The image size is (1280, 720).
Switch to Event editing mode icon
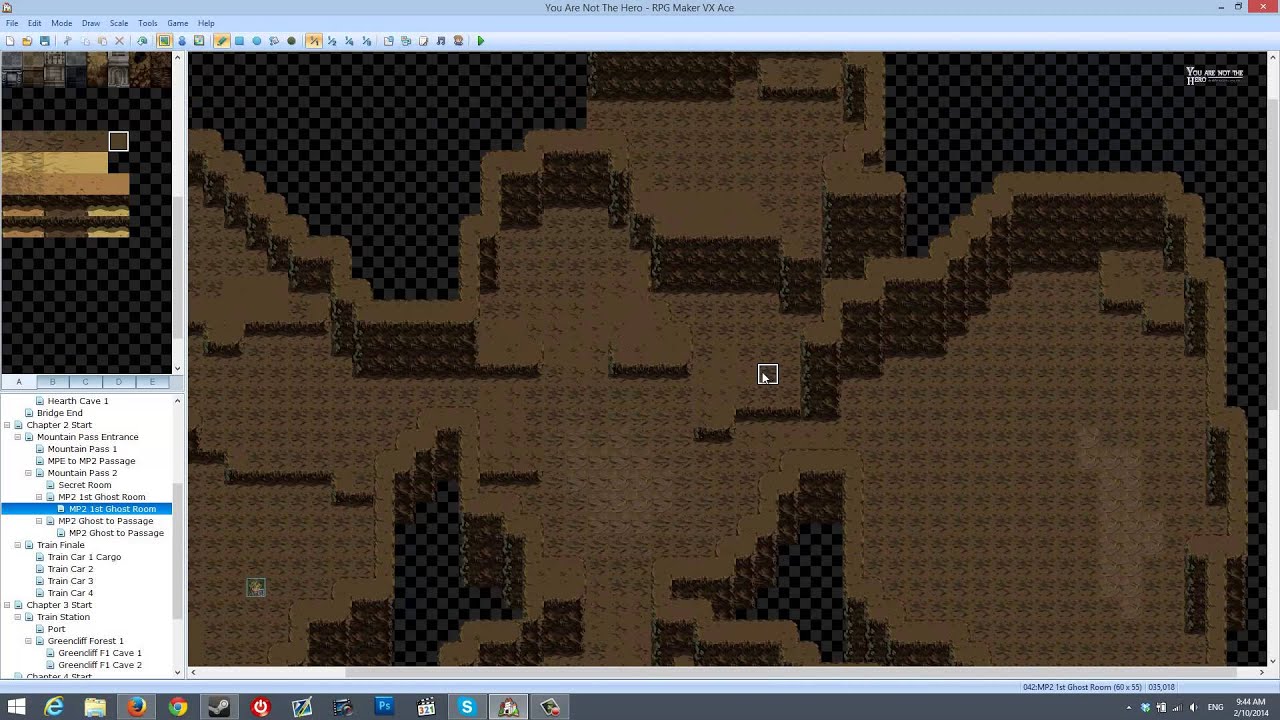(x=182, y=41)
